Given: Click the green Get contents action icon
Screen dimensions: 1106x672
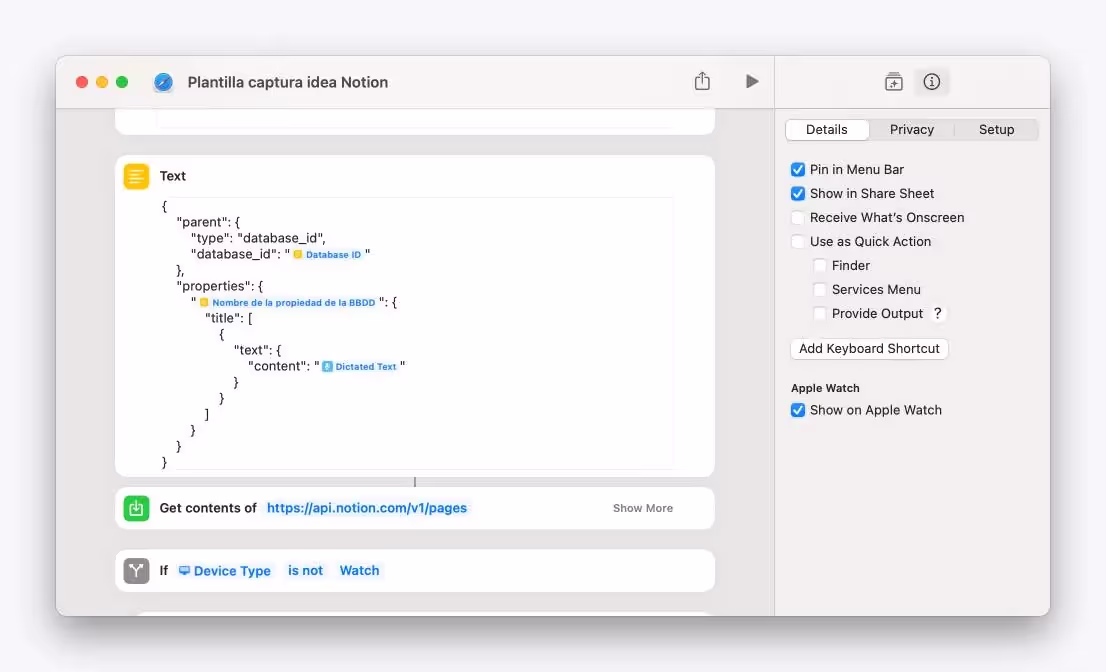Looking at the screenshot, I should coord(136,508).
